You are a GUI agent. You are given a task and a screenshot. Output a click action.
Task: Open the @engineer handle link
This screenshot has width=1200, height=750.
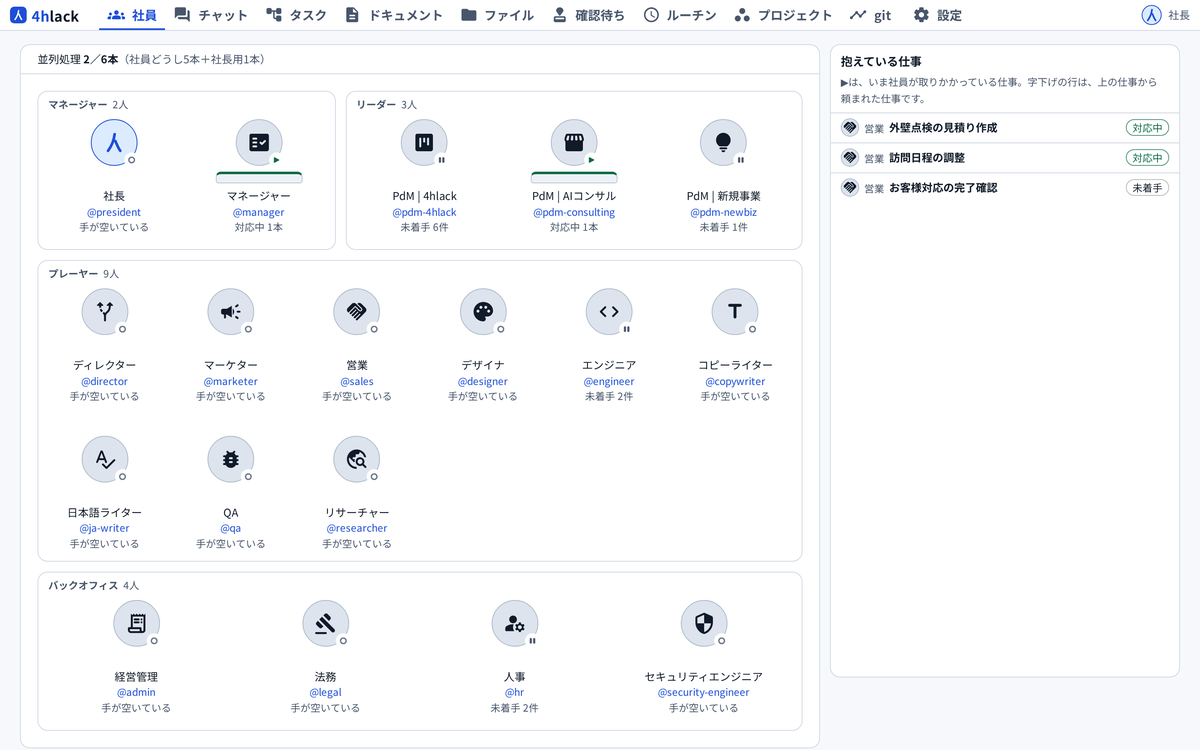coord(609,381)
